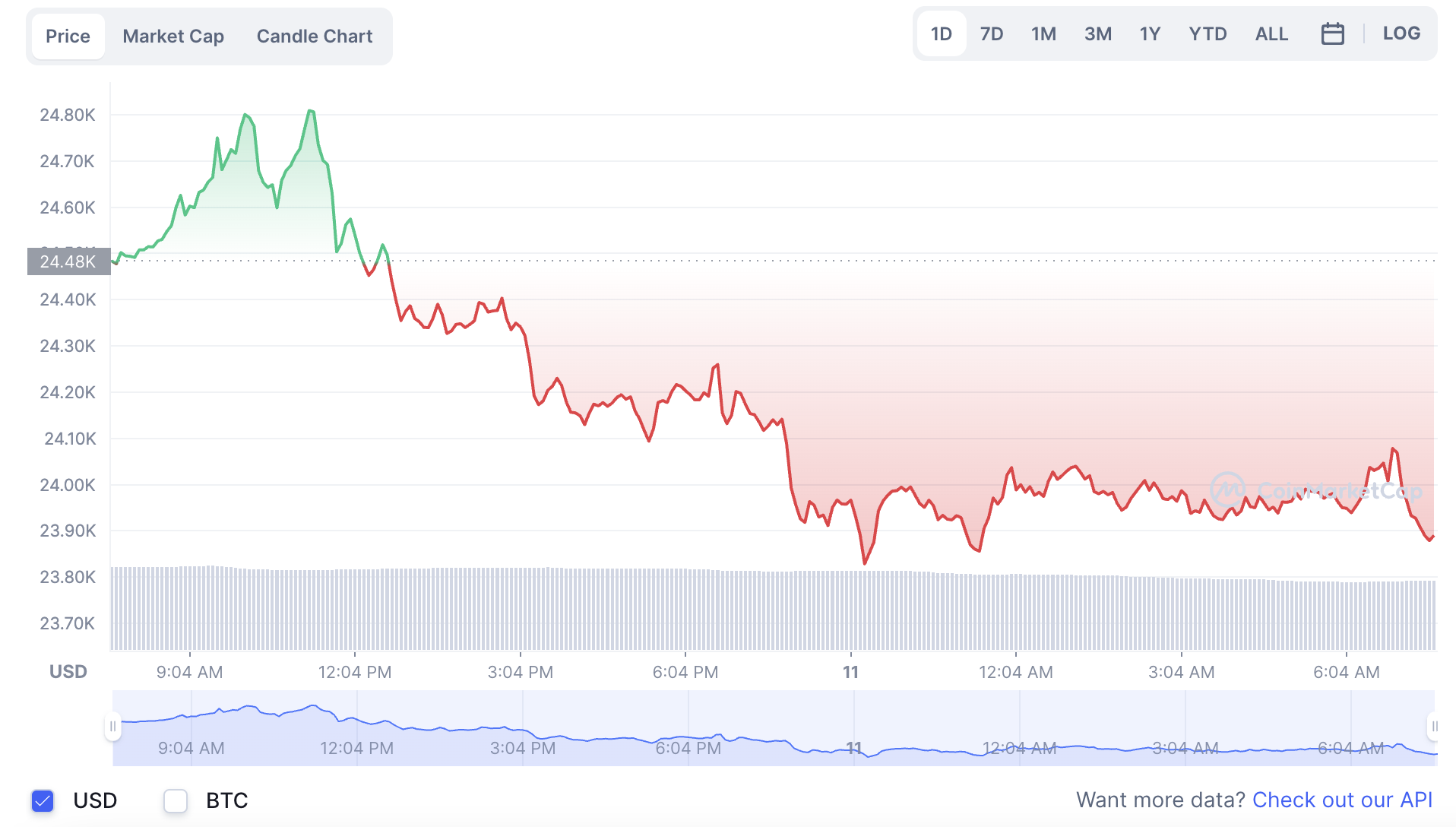Click the CoinMarketCap watermark logo
The height and width of the screenshot is (827, 1456).
[1315, 490]
